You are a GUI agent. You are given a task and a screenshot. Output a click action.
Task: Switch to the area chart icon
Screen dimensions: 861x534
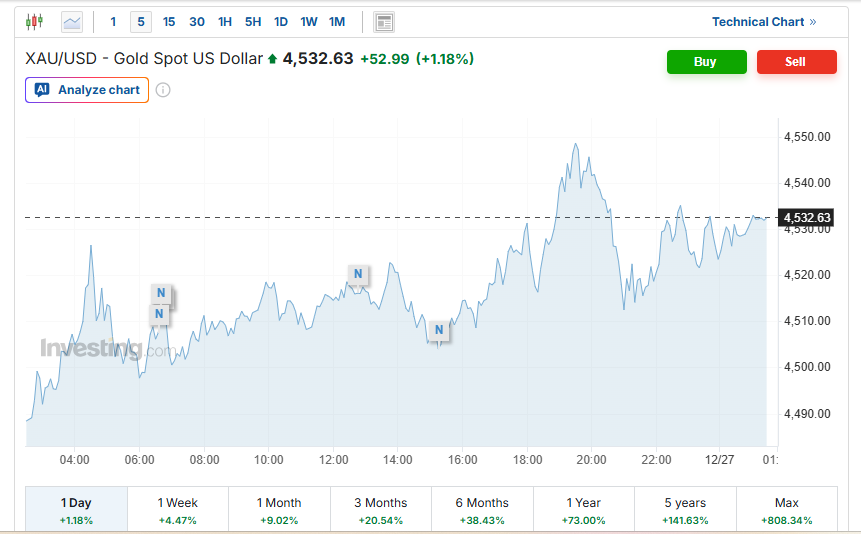pyautogui.click(x=72, y=21)
